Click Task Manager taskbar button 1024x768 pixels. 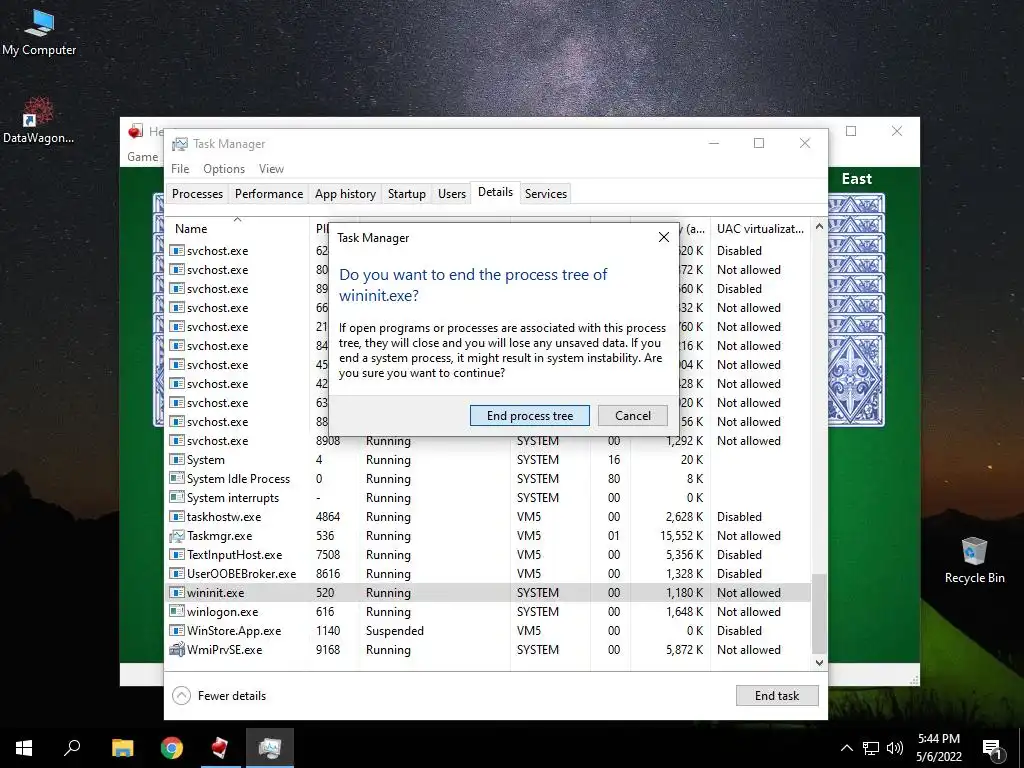(x=270, y=748)
